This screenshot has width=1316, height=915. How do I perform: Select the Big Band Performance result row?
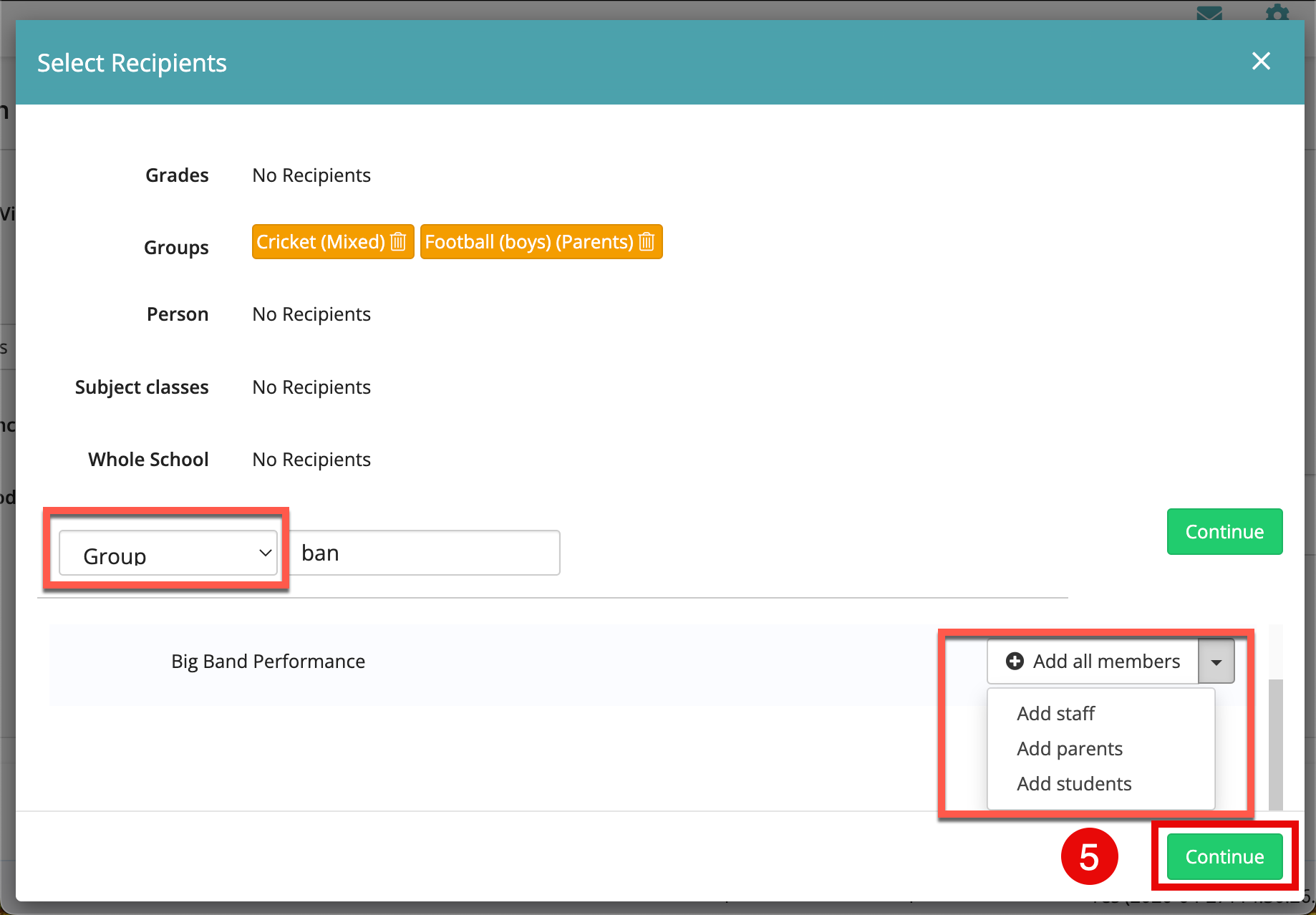268,662
